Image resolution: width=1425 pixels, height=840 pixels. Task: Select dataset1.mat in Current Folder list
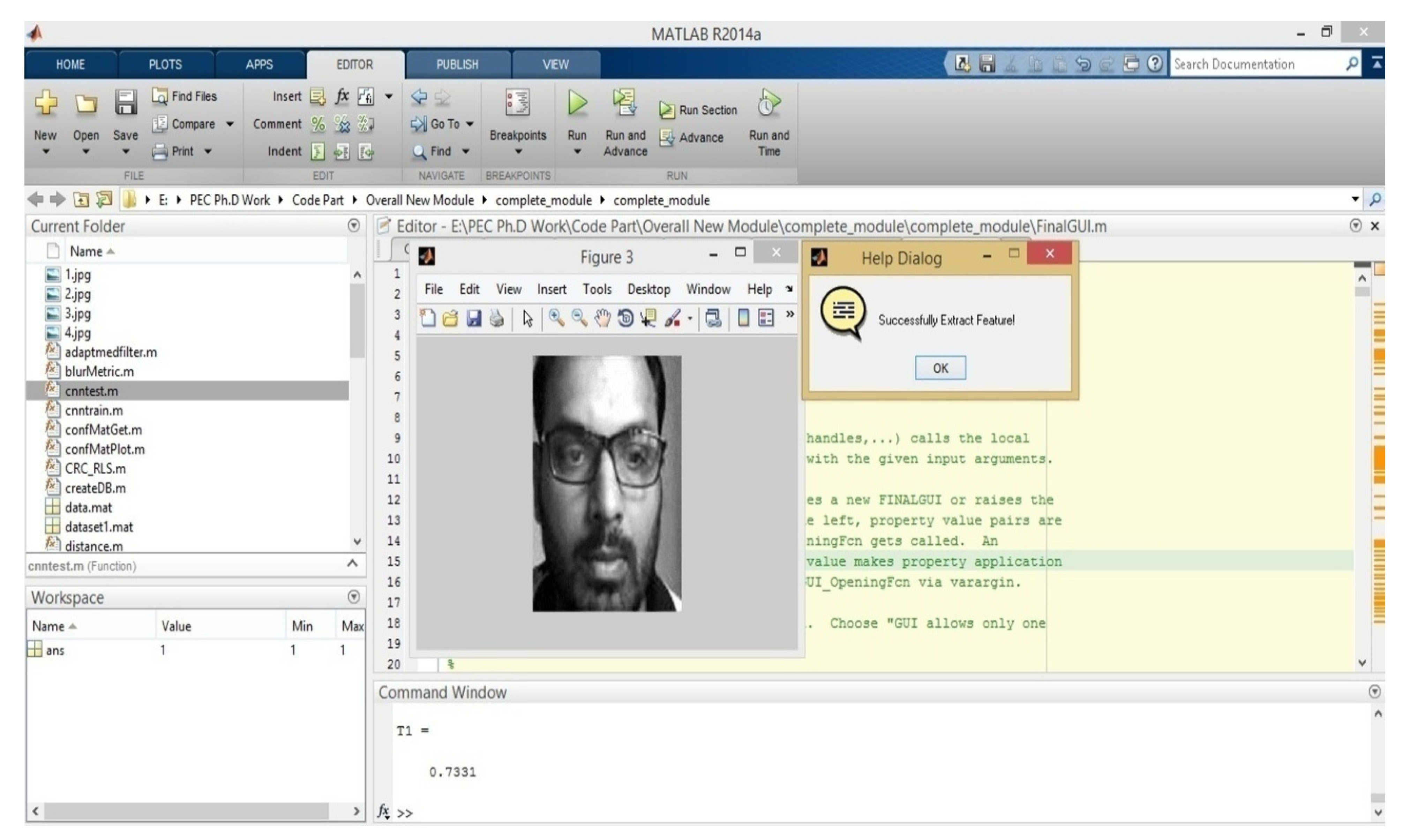pos(99,527)
